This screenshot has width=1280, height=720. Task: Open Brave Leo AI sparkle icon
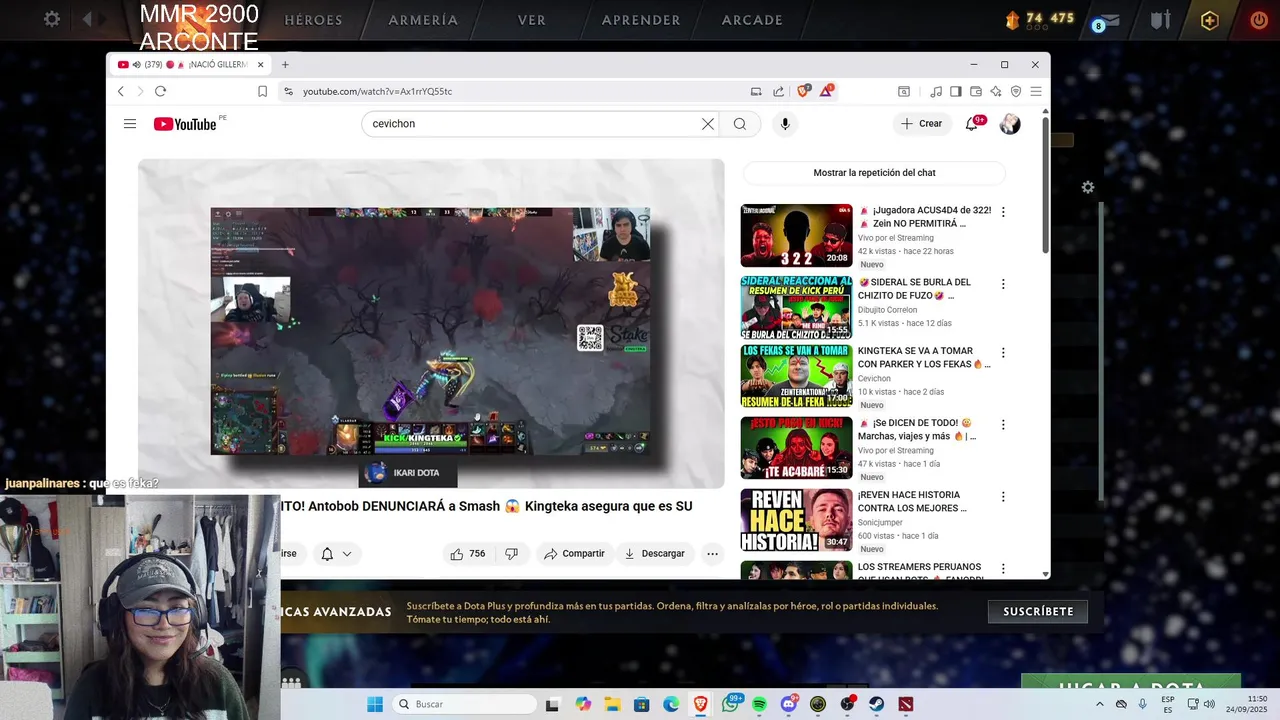996,91
